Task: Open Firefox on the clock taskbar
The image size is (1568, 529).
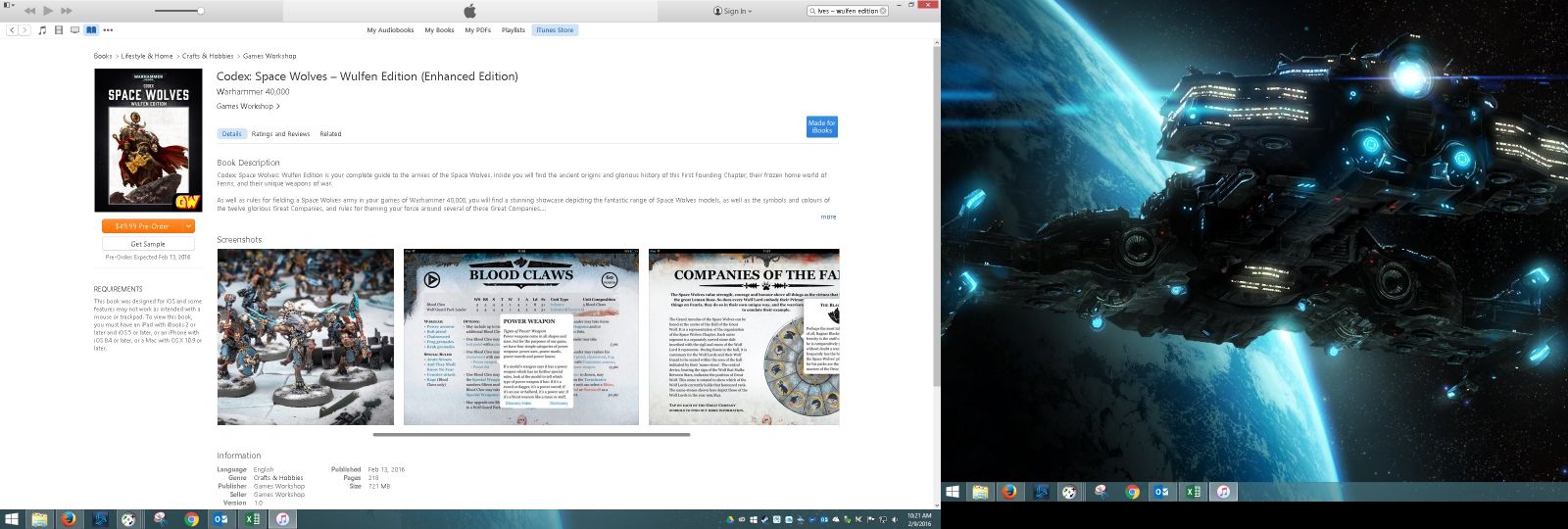Action: (x=69, y=519)
